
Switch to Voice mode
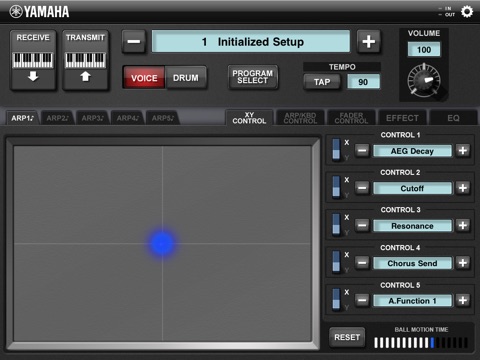(x=144, y=78)
